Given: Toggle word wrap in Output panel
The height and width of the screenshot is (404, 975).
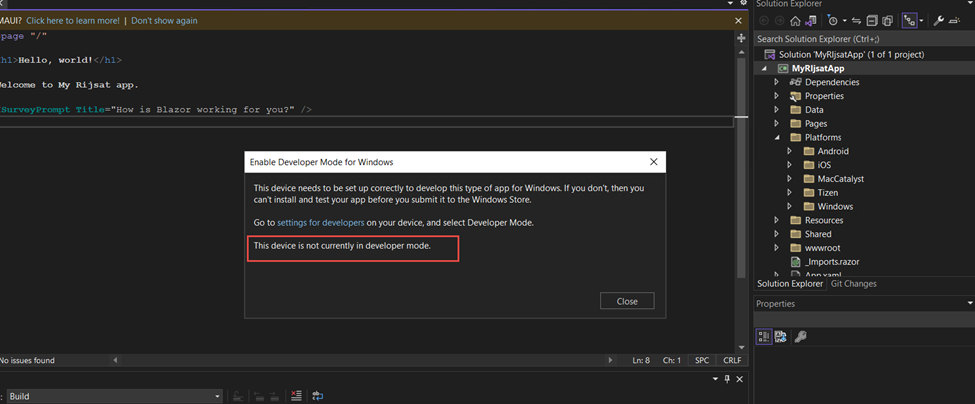Looking at the screenshot, I should (x=317, y=396).
